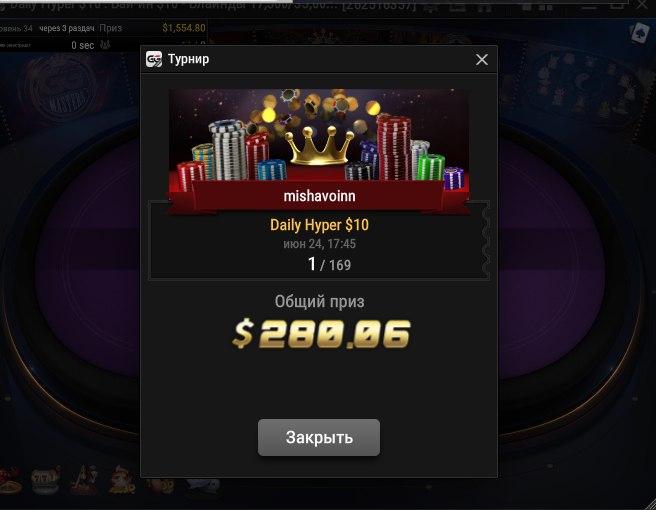Dismiss the Турнир dialog with X
The height and width of the screenshot is (510, 656).
(482, 59)
